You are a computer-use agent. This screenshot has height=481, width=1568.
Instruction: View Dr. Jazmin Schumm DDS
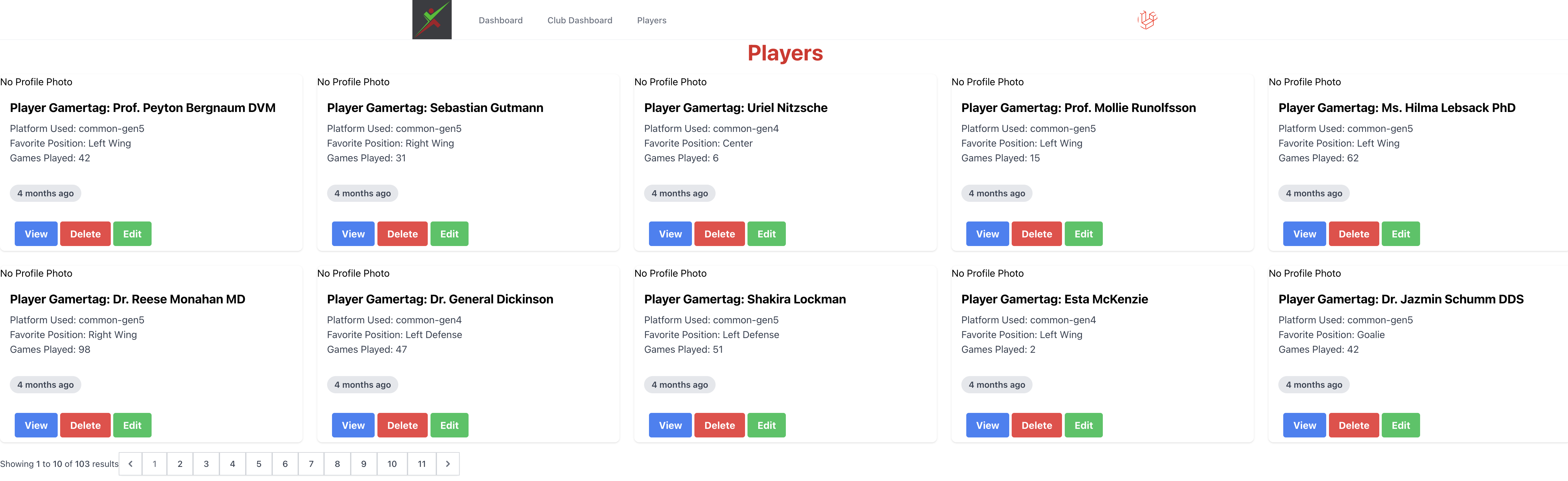(x=1304, y=425)
